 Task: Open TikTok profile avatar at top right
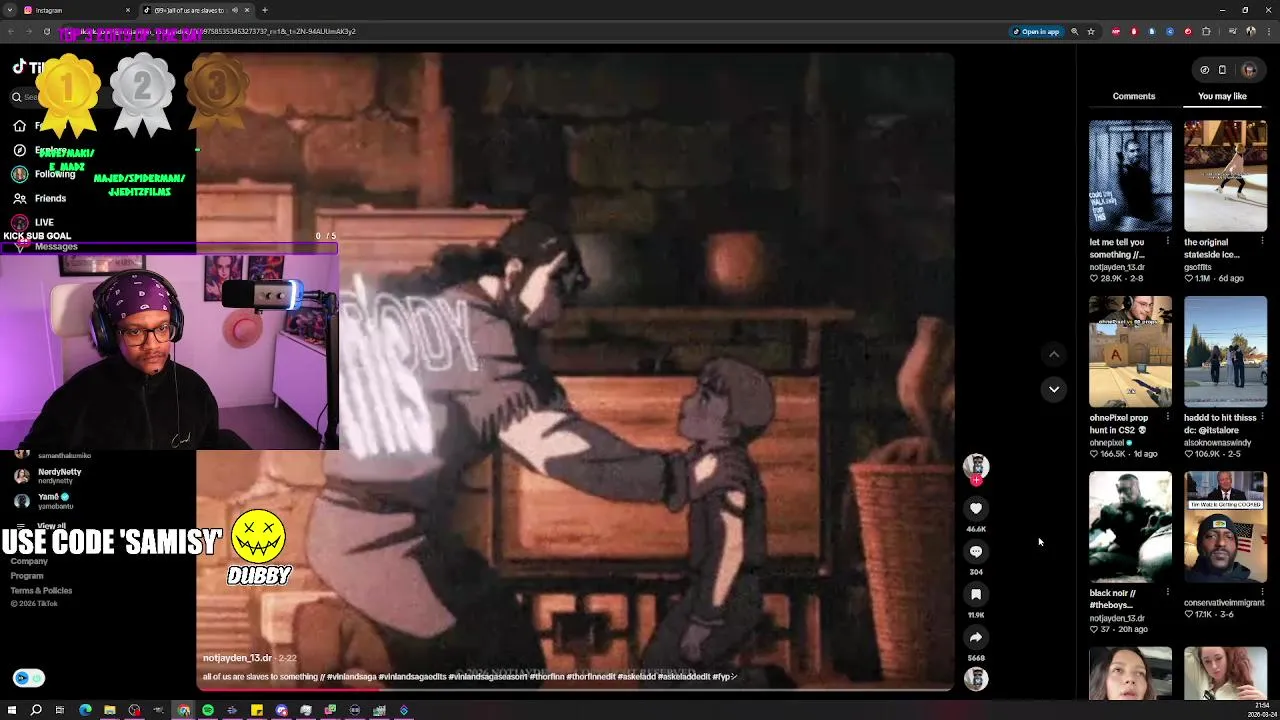[1249, 70]
